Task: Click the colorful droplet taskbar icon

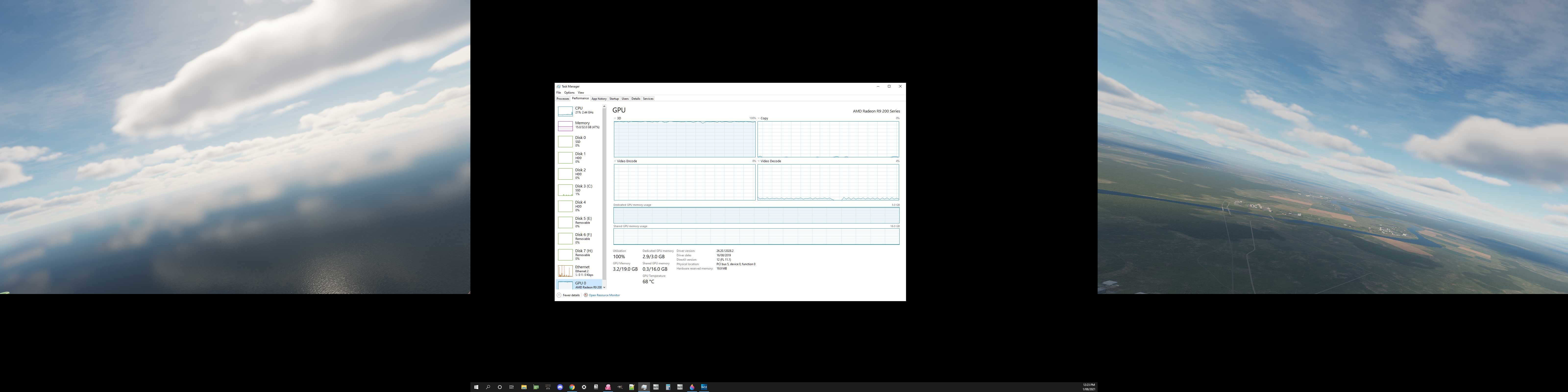Action: [692, 387]
